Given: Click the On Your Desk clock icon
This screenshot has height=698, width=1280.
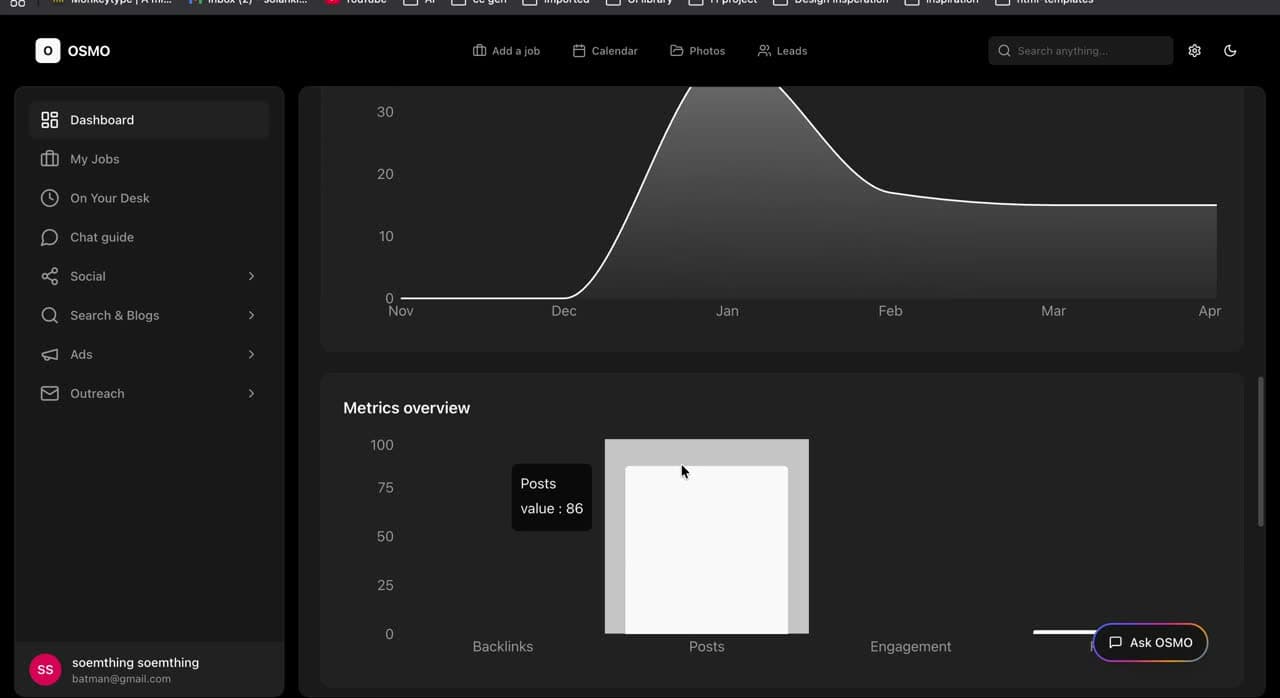Looking at the screenshot, I should (49, 198).
